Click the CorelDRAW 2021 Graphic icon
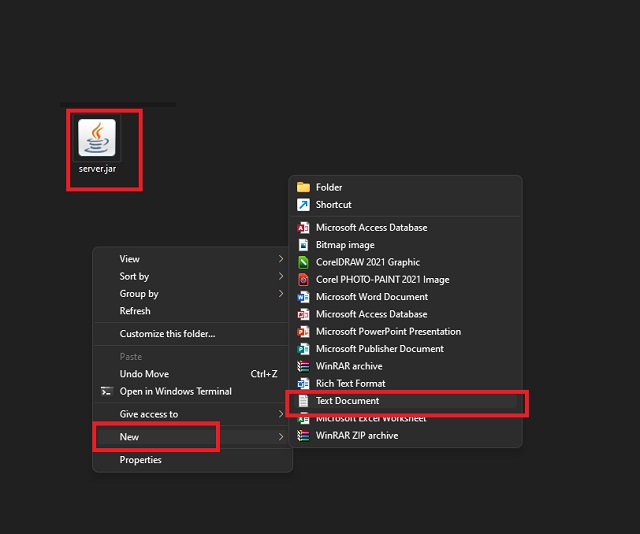Image resolution: width=640 pixels, height=534 pixels. tap(303, 262)
